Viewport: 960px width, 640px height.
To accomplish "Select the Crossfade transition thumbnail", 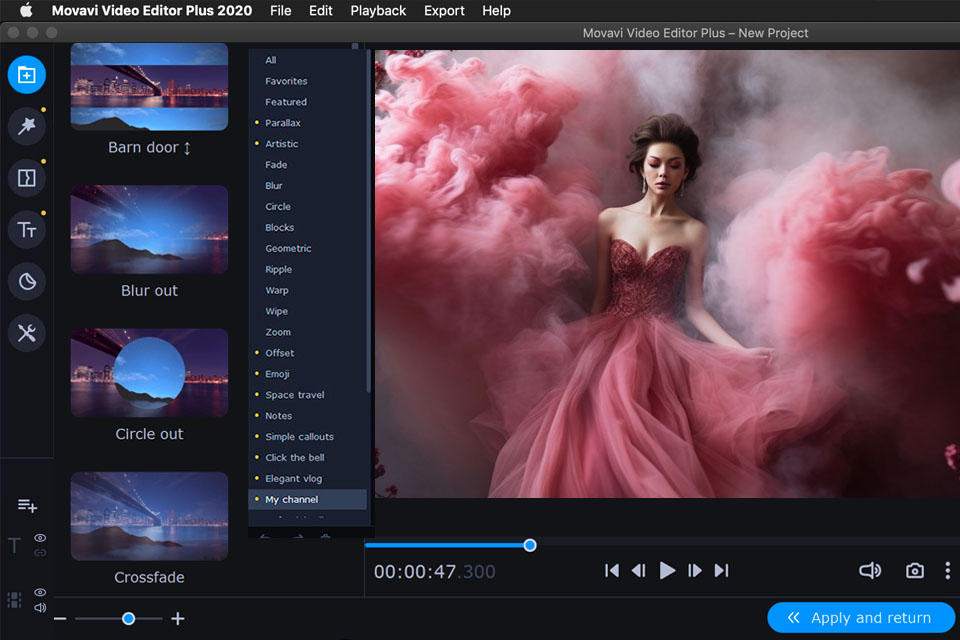I will (149, 516).
